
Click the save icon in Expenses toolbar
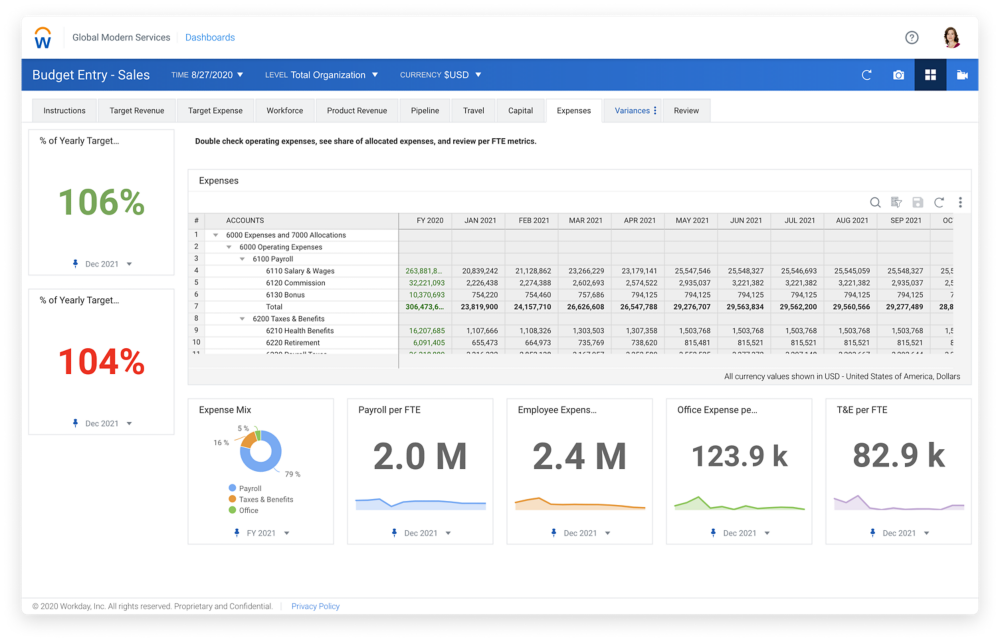click(x=918, y=202)
